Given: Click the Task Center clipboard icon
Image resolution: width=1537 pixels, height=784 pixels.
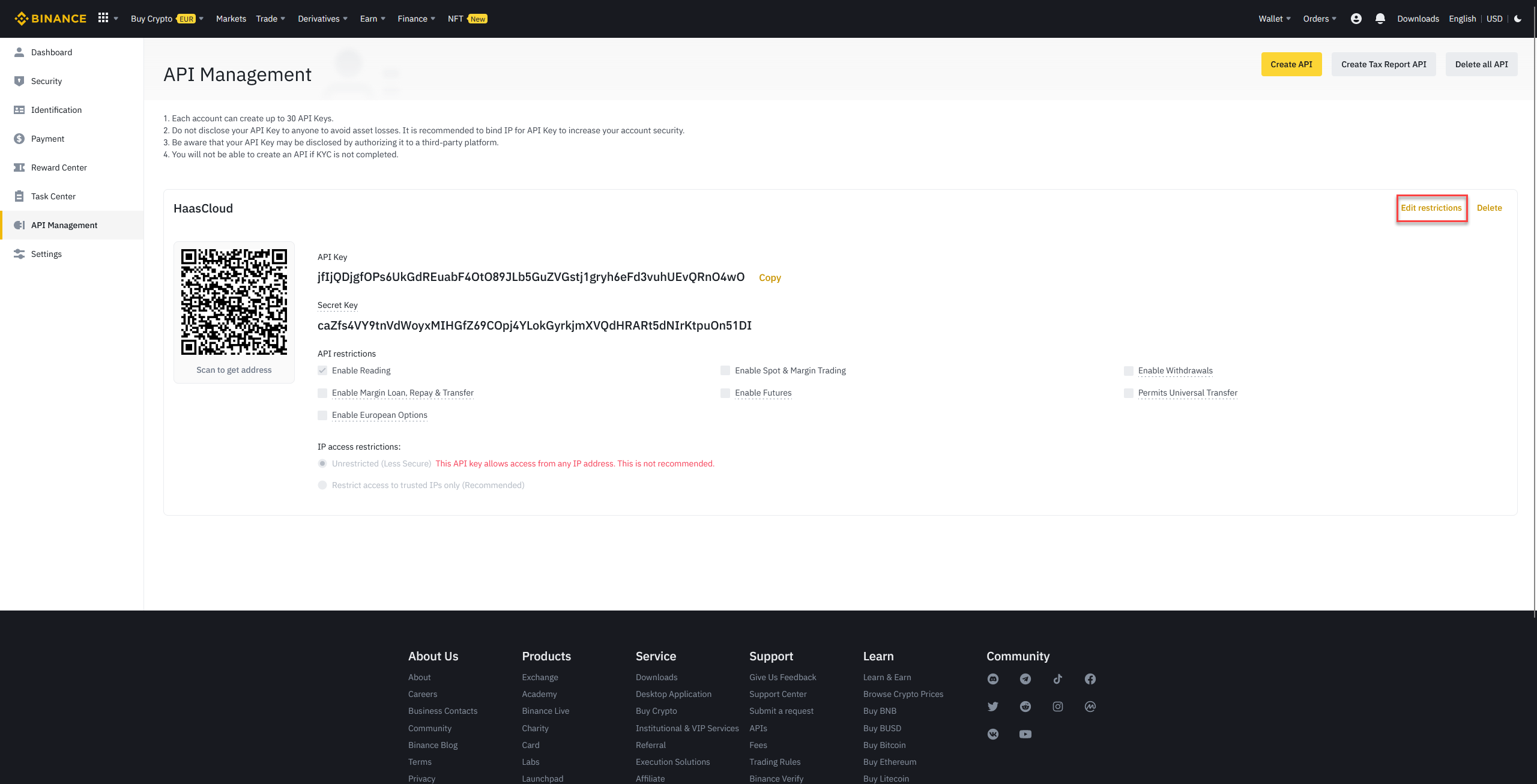Looking at the screenshot, I should pyautogui.click(x=19, y=196).
